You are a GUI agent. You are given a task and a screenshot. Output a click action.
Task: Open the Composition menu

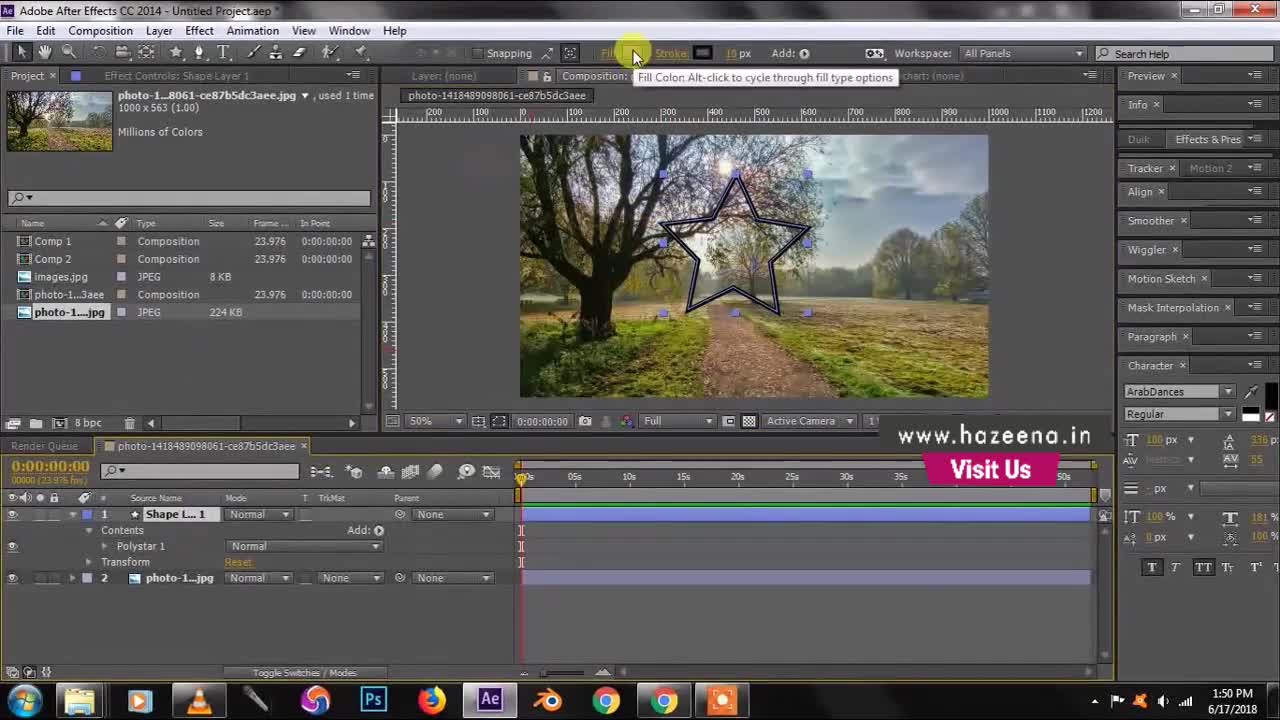click(100, 31)
